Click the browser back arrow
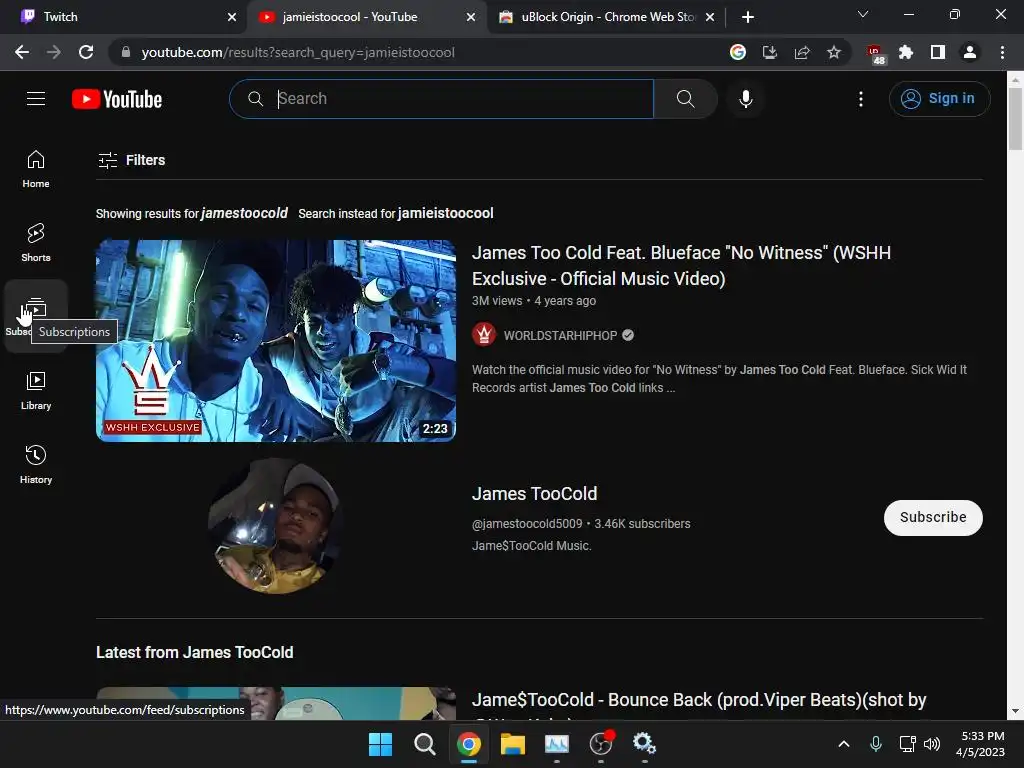The height and width of the screenshot is (768, 1024). pos(22,52)
